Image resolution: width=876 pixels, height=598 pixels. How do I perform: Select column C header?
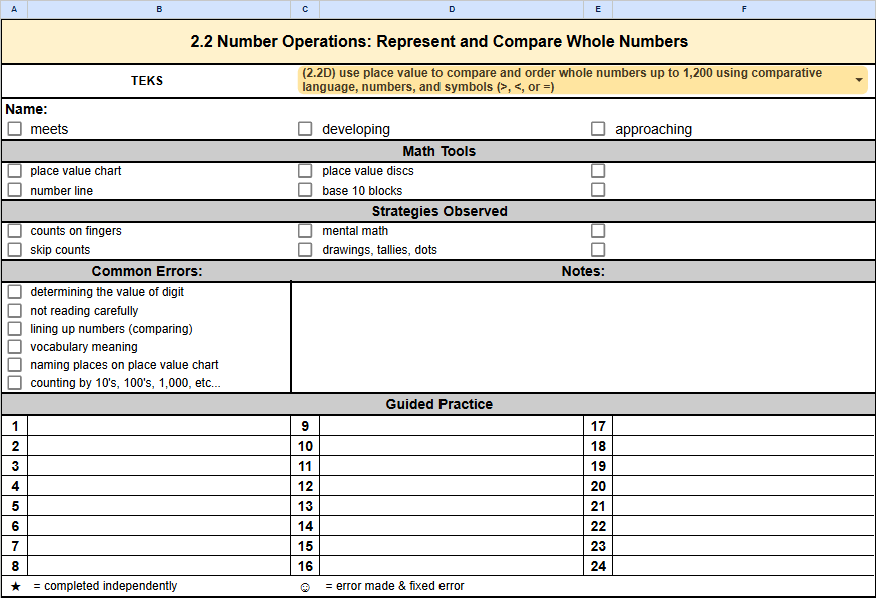[305, 9]
